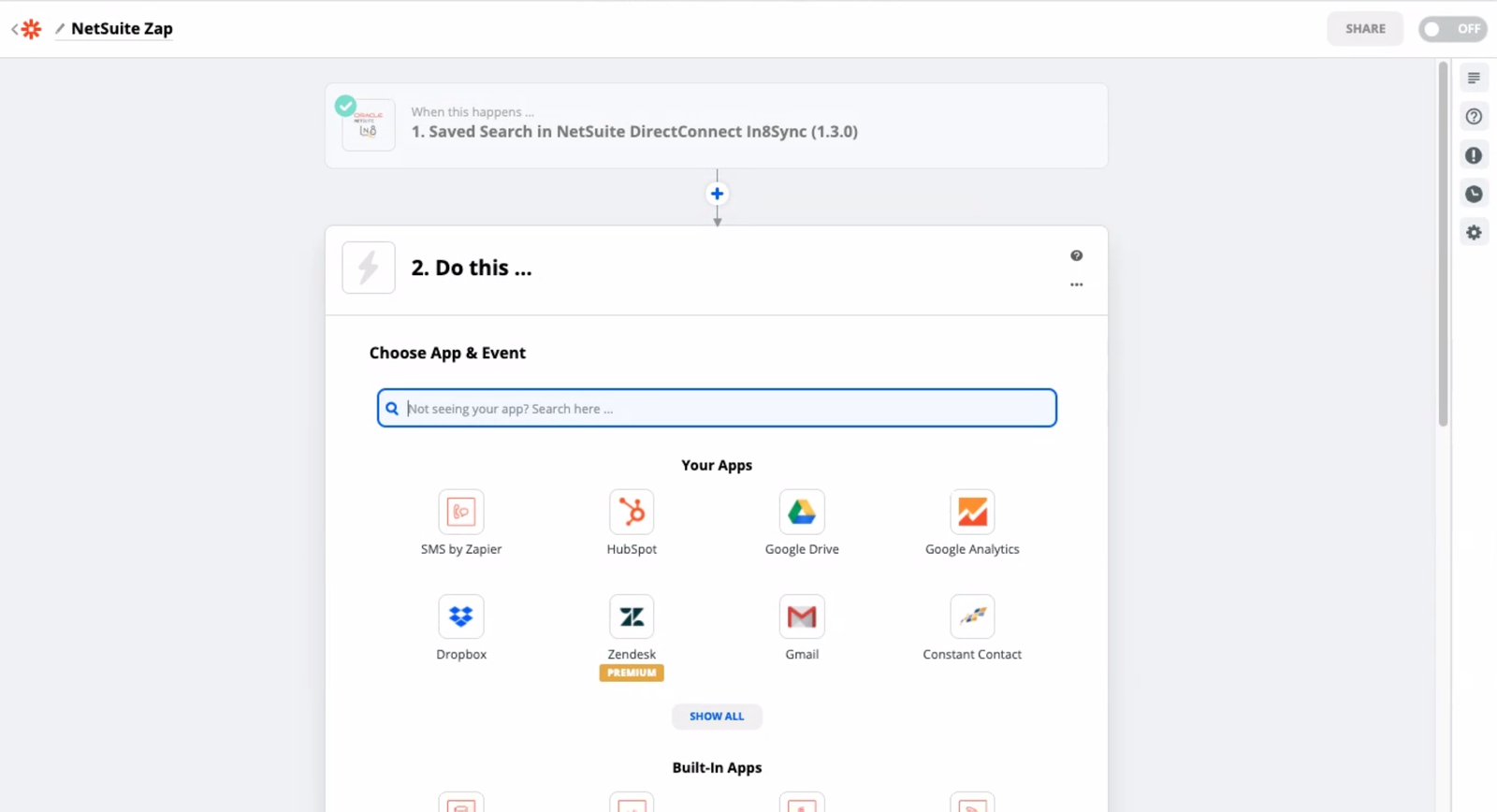Click the Your Apps heading
This screenshot has width=1497, height=812.
(717, 465)
